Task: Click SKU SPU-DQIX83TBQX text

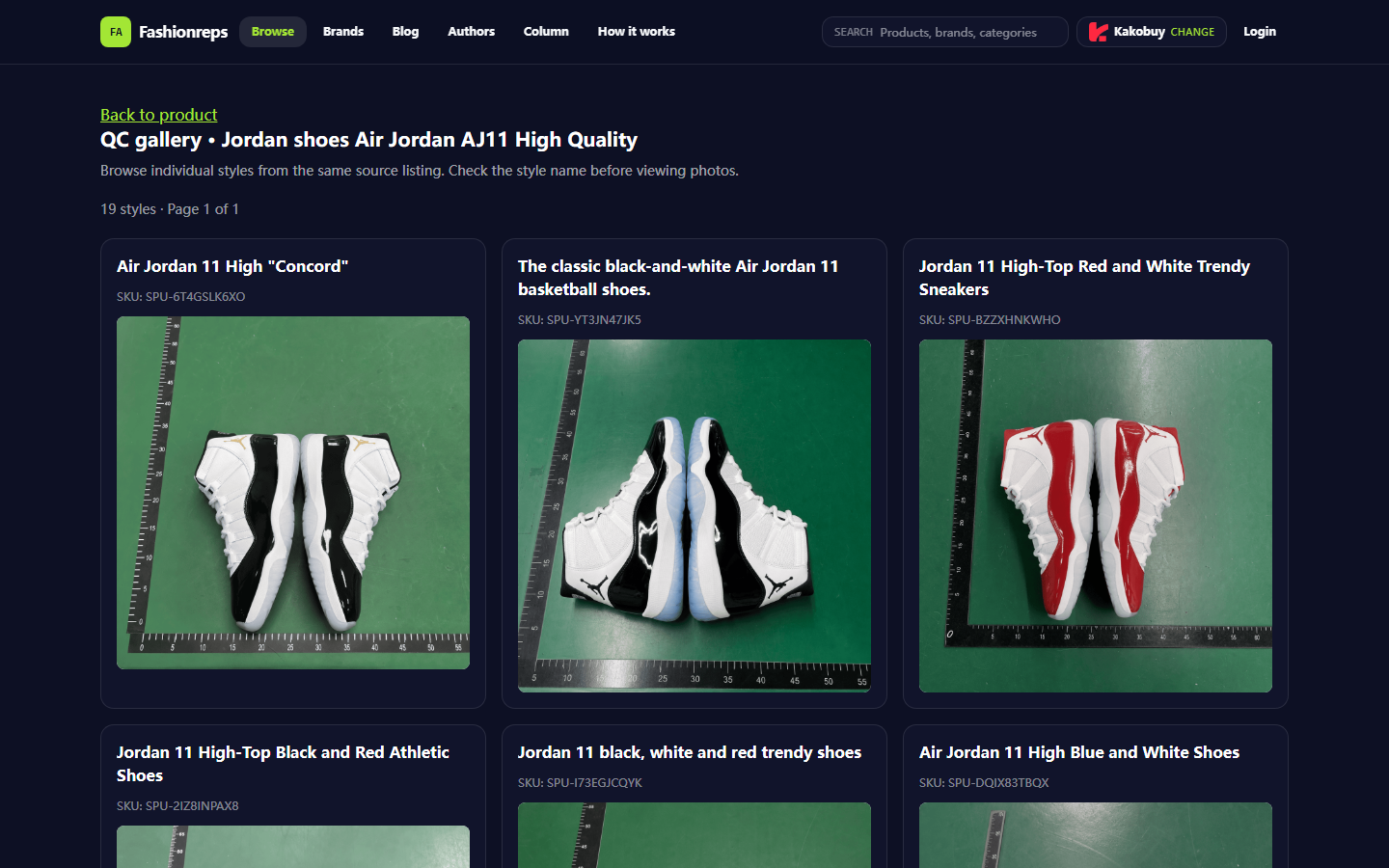Action: [x=984, y=782]
